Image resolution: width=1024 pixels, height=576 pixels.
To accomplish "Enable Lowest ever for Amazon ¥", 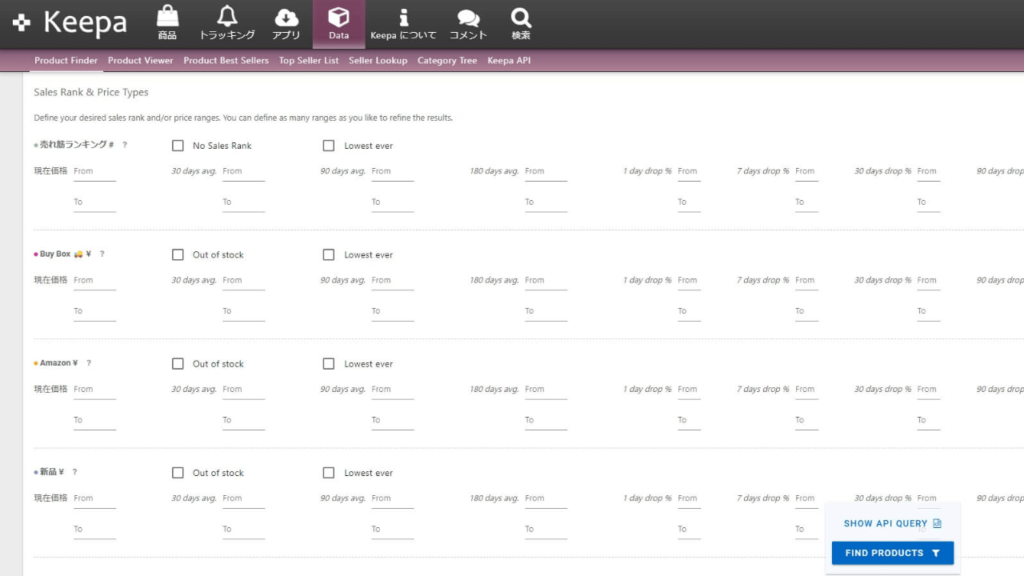I will [328, 364].
